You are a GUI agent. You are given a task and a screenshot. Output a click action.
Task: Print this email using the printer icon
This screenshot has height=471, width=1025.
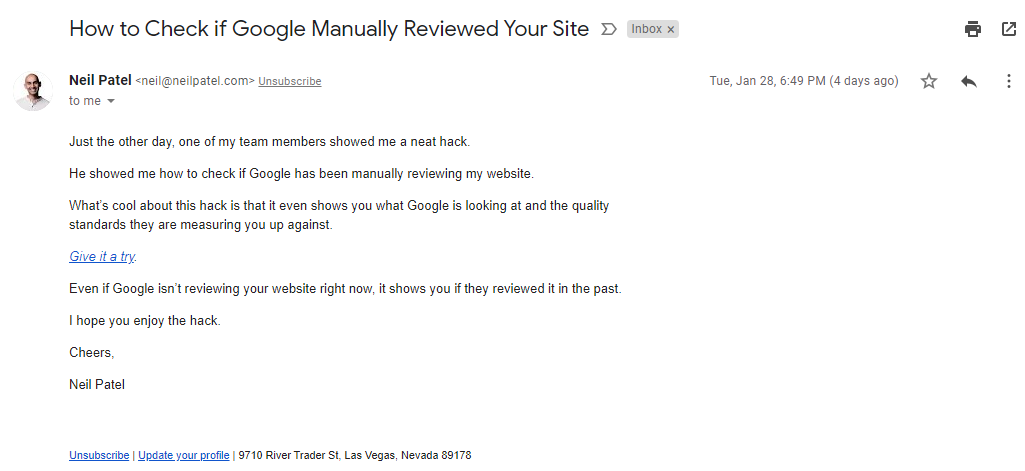pyautogui.click(x=972, y=29)
